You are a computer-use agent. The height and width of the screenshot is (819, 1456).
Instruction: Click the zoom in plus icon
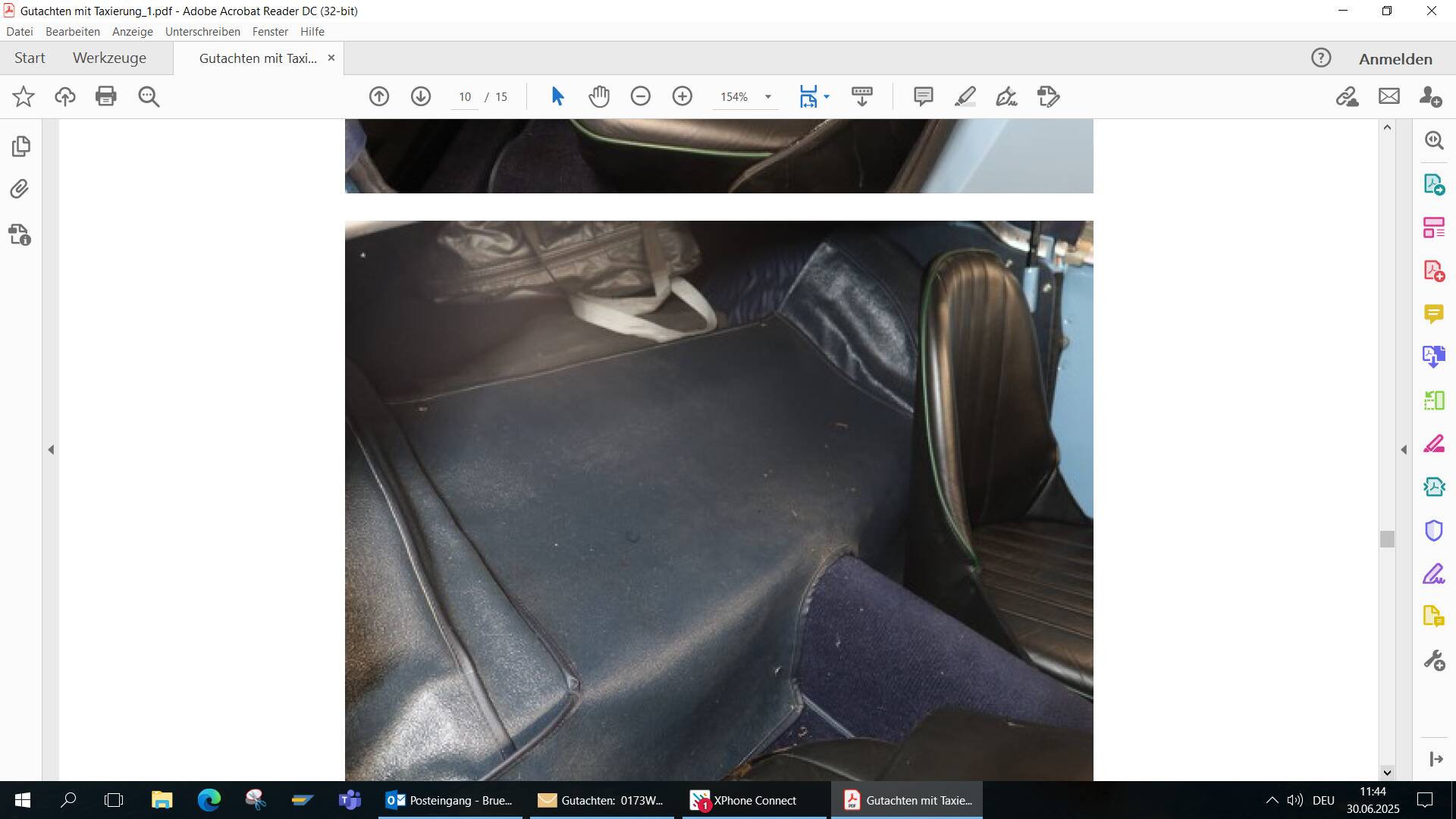pos(682,96)
